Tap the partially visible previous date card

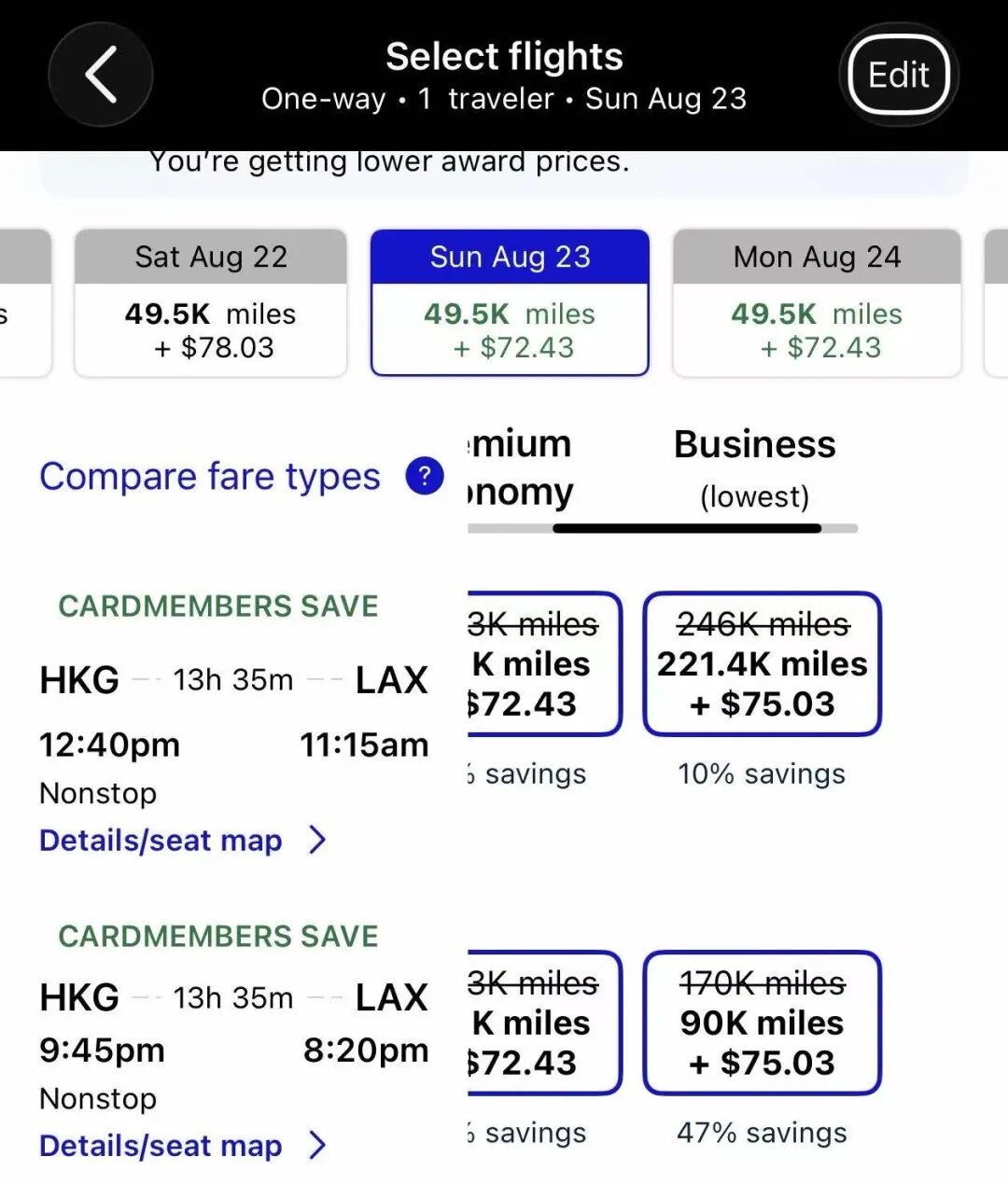point(24,302)
